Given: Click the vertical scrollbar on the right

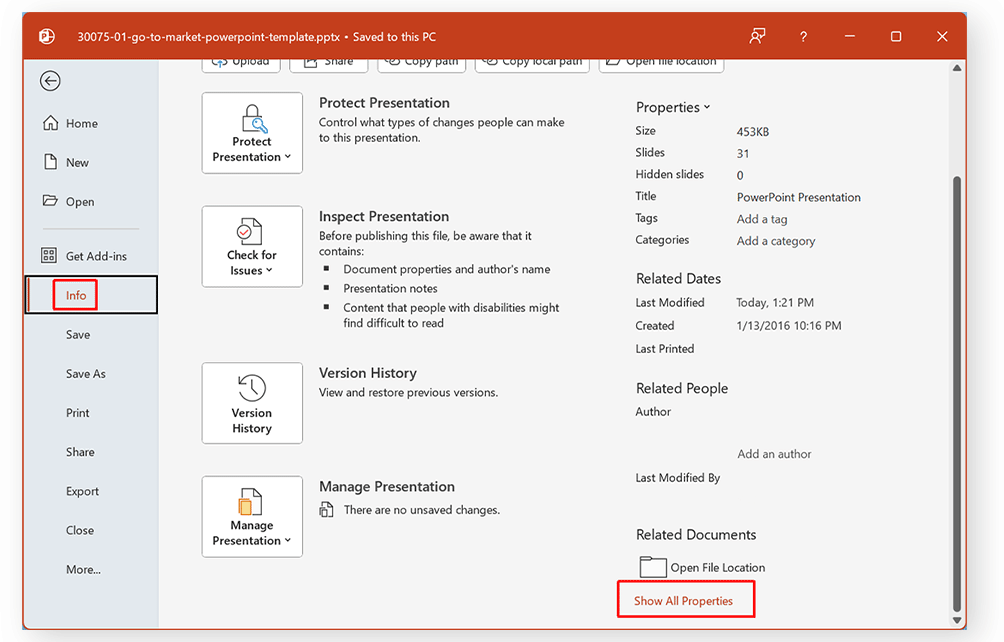Looking at the screenshot, I should (x=956, y=390).
